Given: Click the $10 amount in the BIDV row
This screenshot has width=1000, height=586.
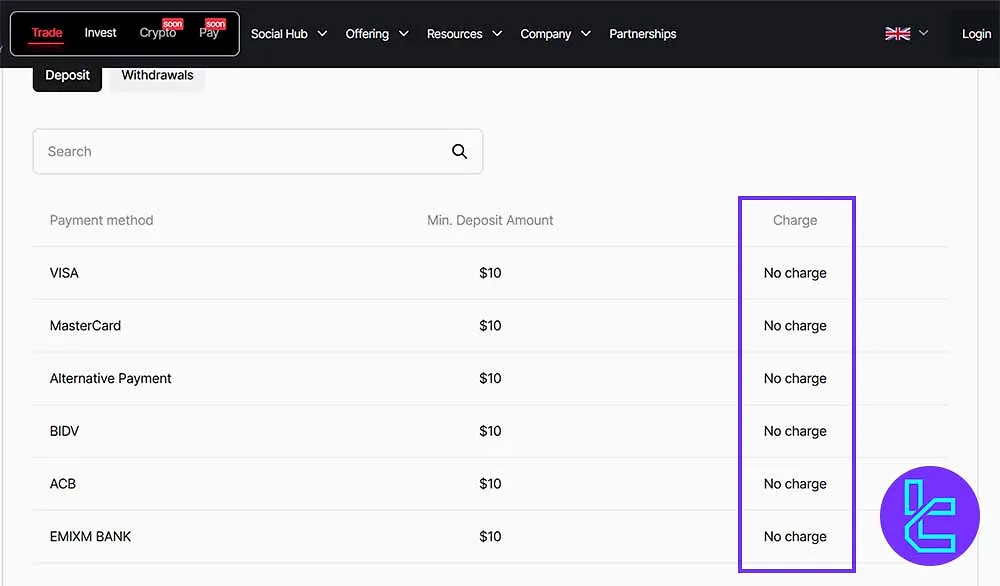Looking at the screenshot, I should [x=490, y=431].
